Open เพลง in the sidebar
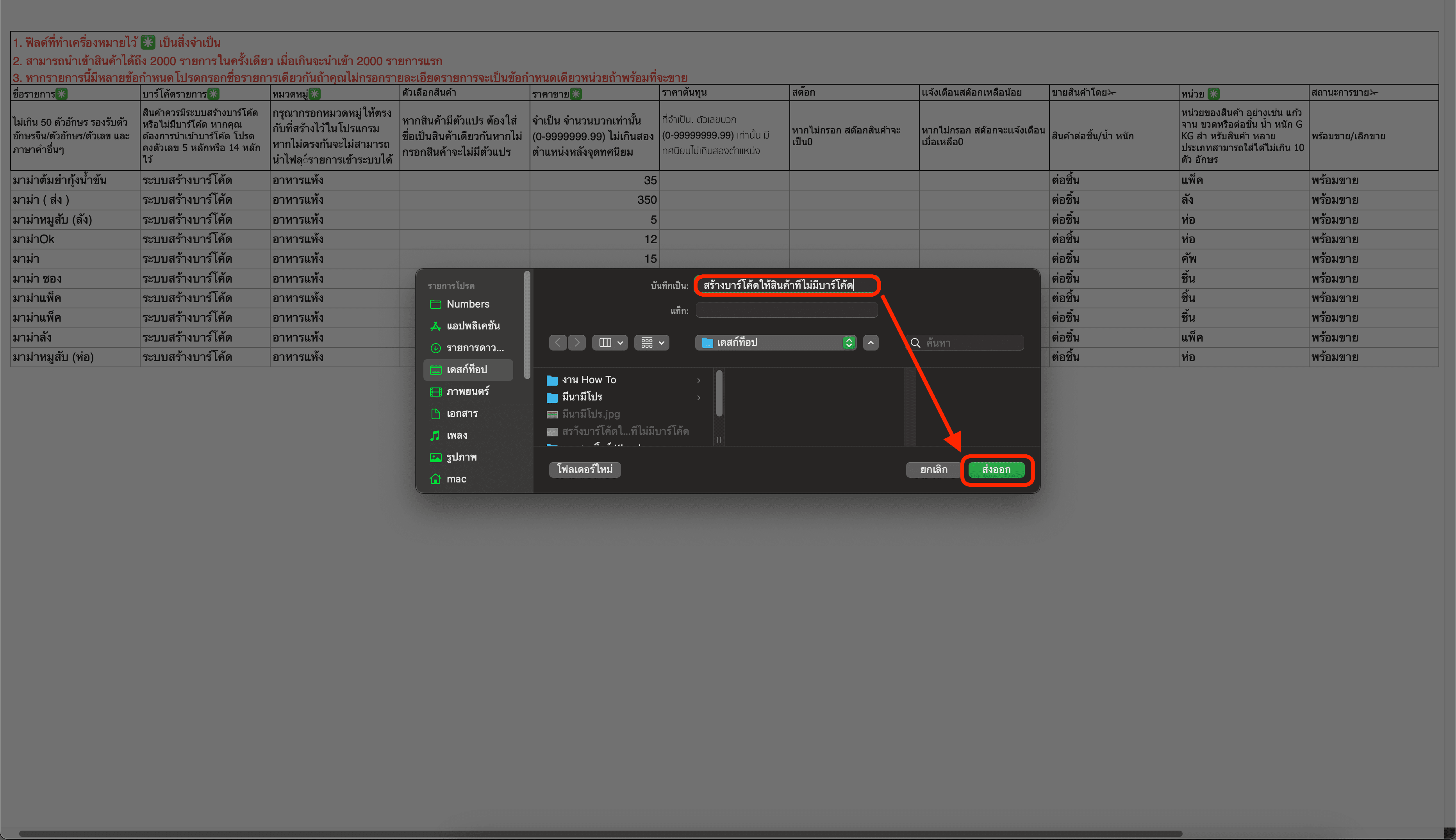Viewport: 1456px width, 840px height. coord(457,436)
